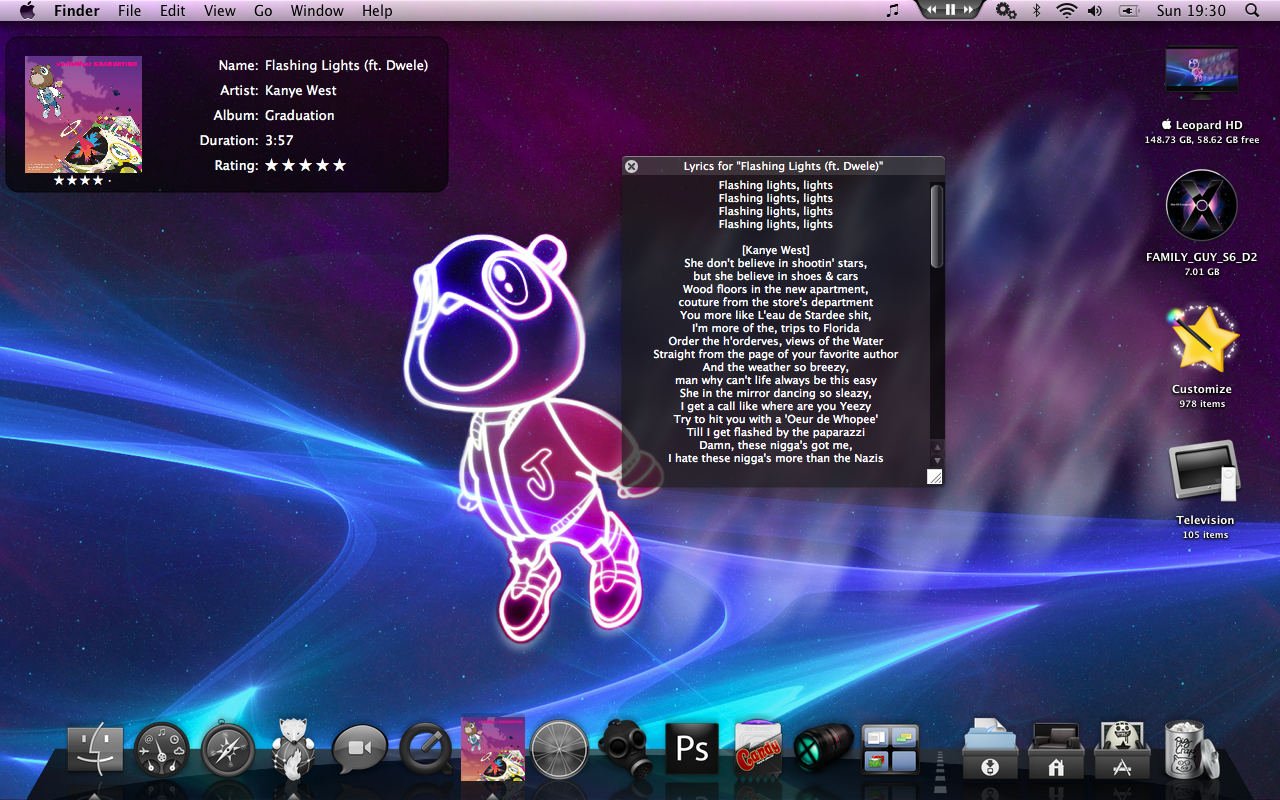1280x800 pixels.
Task: Open the Home folder stack in dock
Action: coord(1056,749)
